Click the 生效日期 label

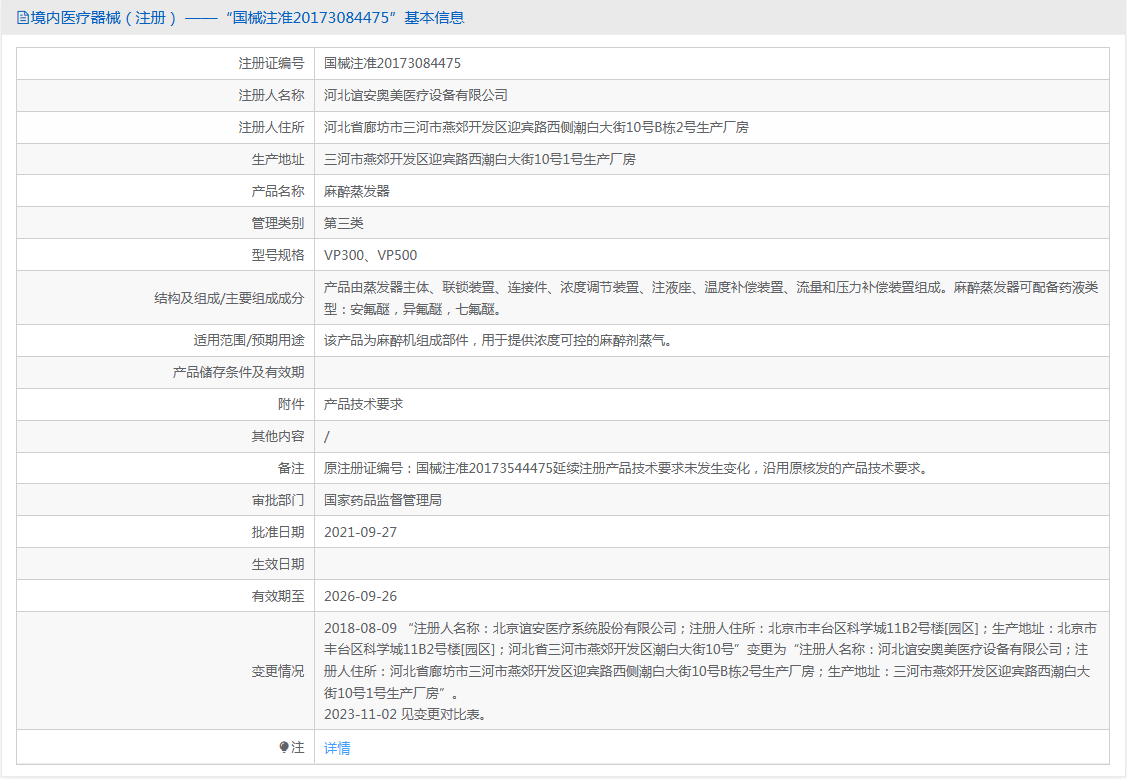click(277, 564)
